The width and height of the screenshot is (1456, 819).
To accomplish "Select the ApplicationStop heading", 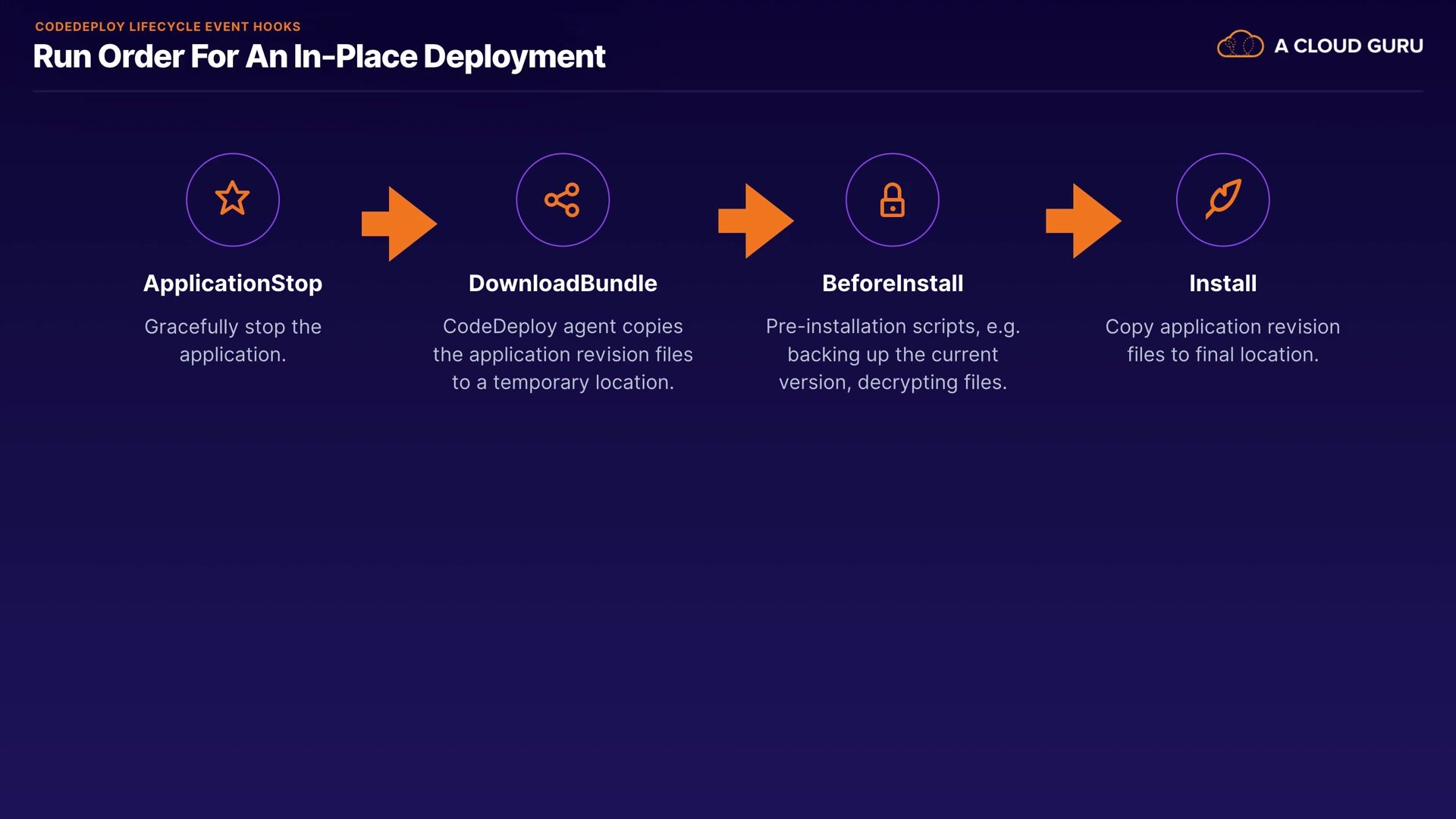I will (x=233, y=283).
